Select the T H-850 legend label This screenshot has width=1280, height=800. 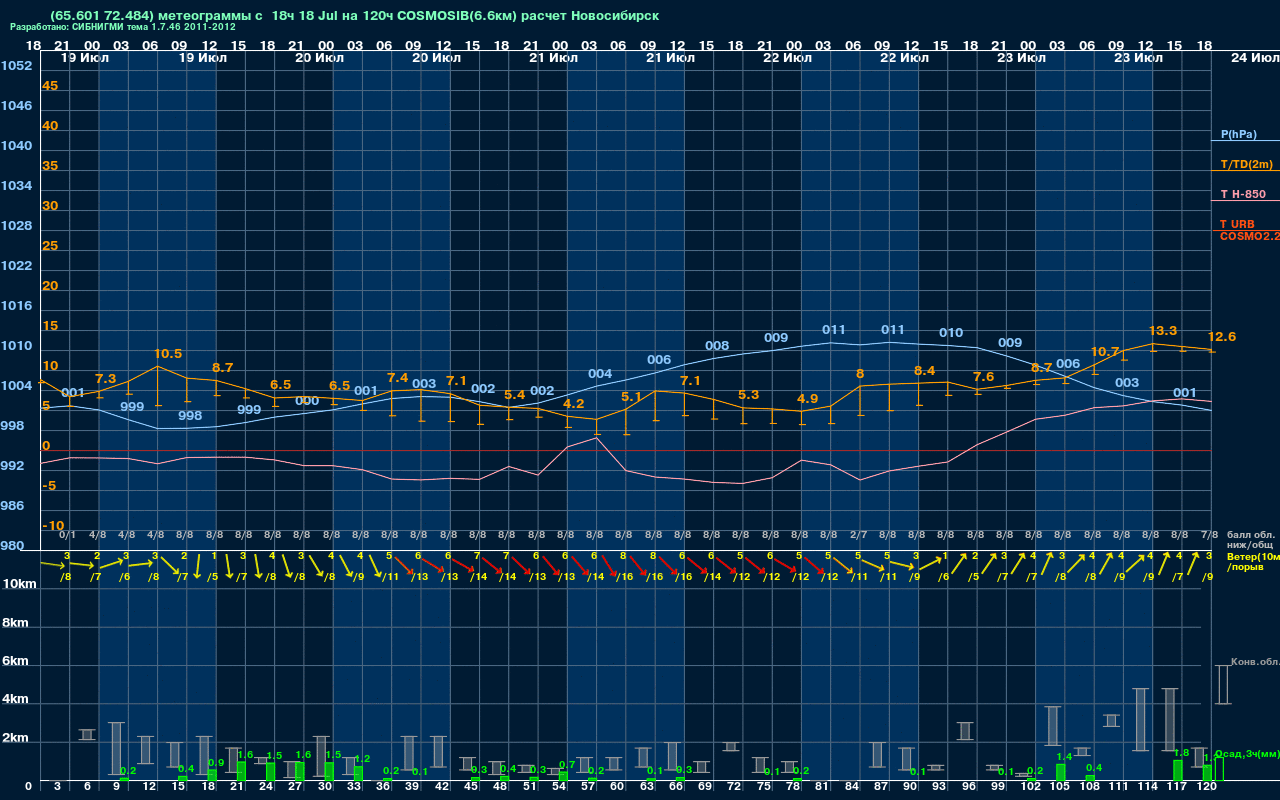click(1243, 194)
